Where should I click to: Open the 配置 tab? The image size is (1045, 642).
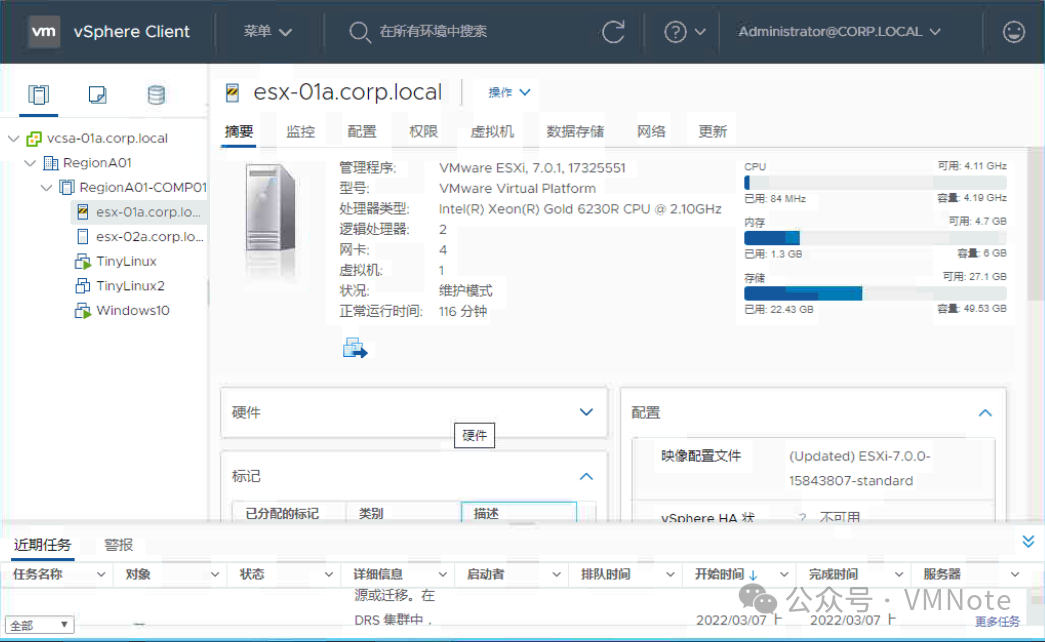point(362,131)
